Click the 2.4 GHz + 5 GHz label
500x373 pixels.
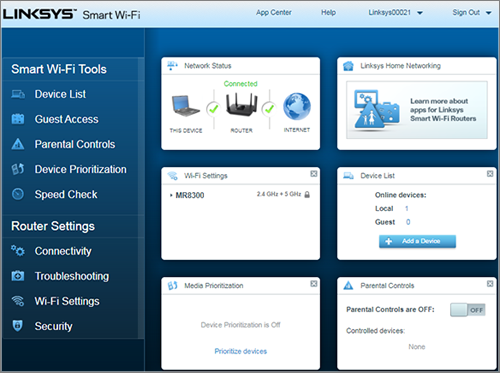tap(279, 194)
